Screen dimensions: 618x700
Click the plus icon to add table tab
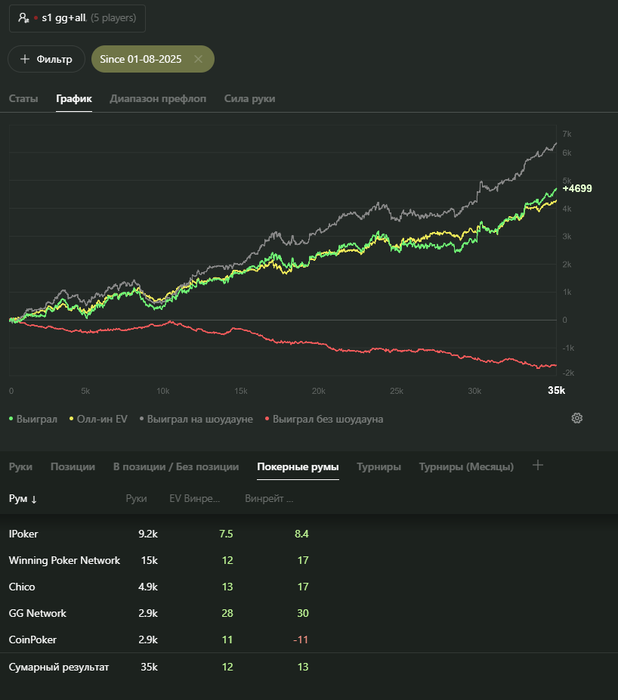click(538, 465)
